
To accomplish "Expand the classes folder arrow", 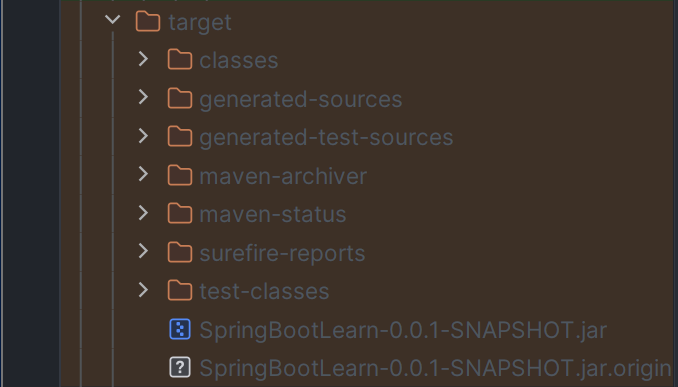I will tap(144, 59).
